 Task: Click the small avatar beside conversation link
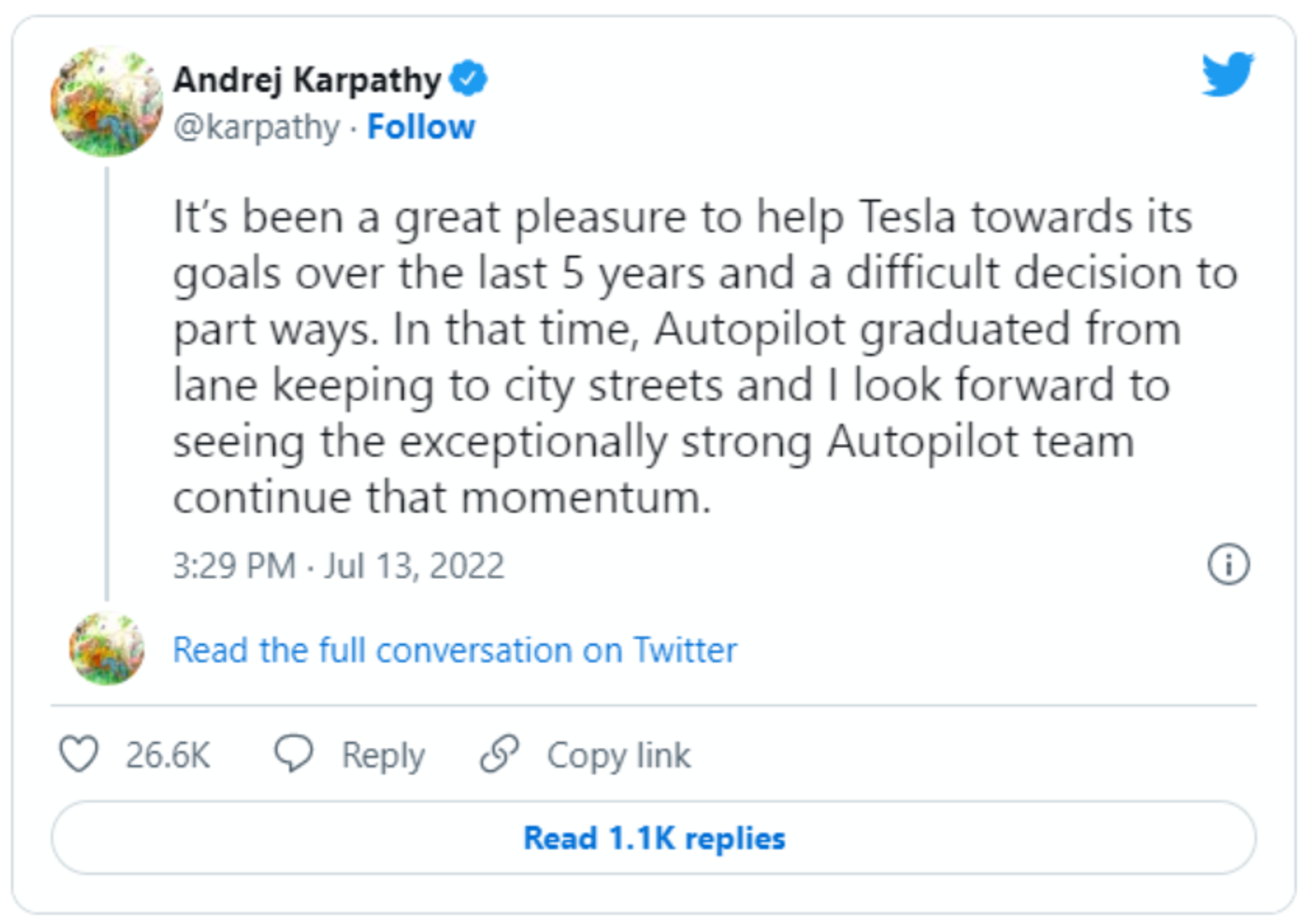(x=107, y=648)
